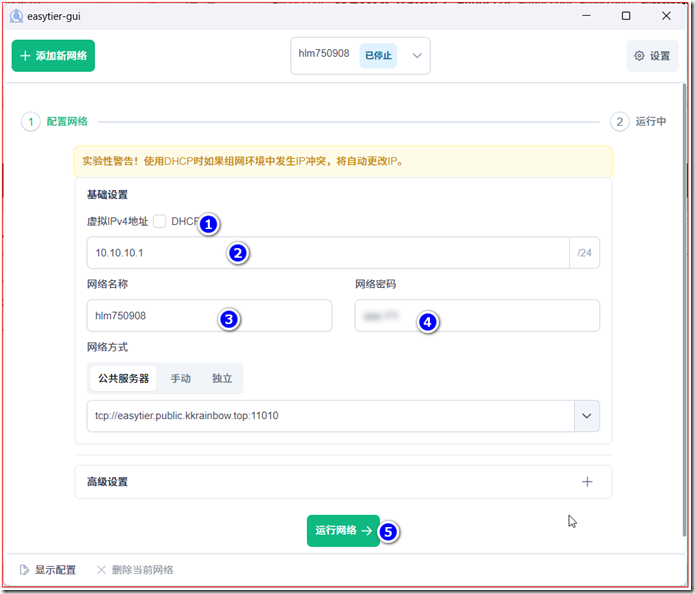
Task: Select step 2 运行中
Action: pos(638,121)
